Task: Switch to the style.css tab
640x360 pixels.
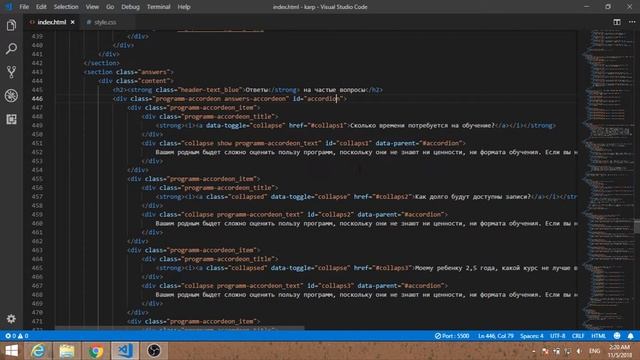Action: click(105, 22)
